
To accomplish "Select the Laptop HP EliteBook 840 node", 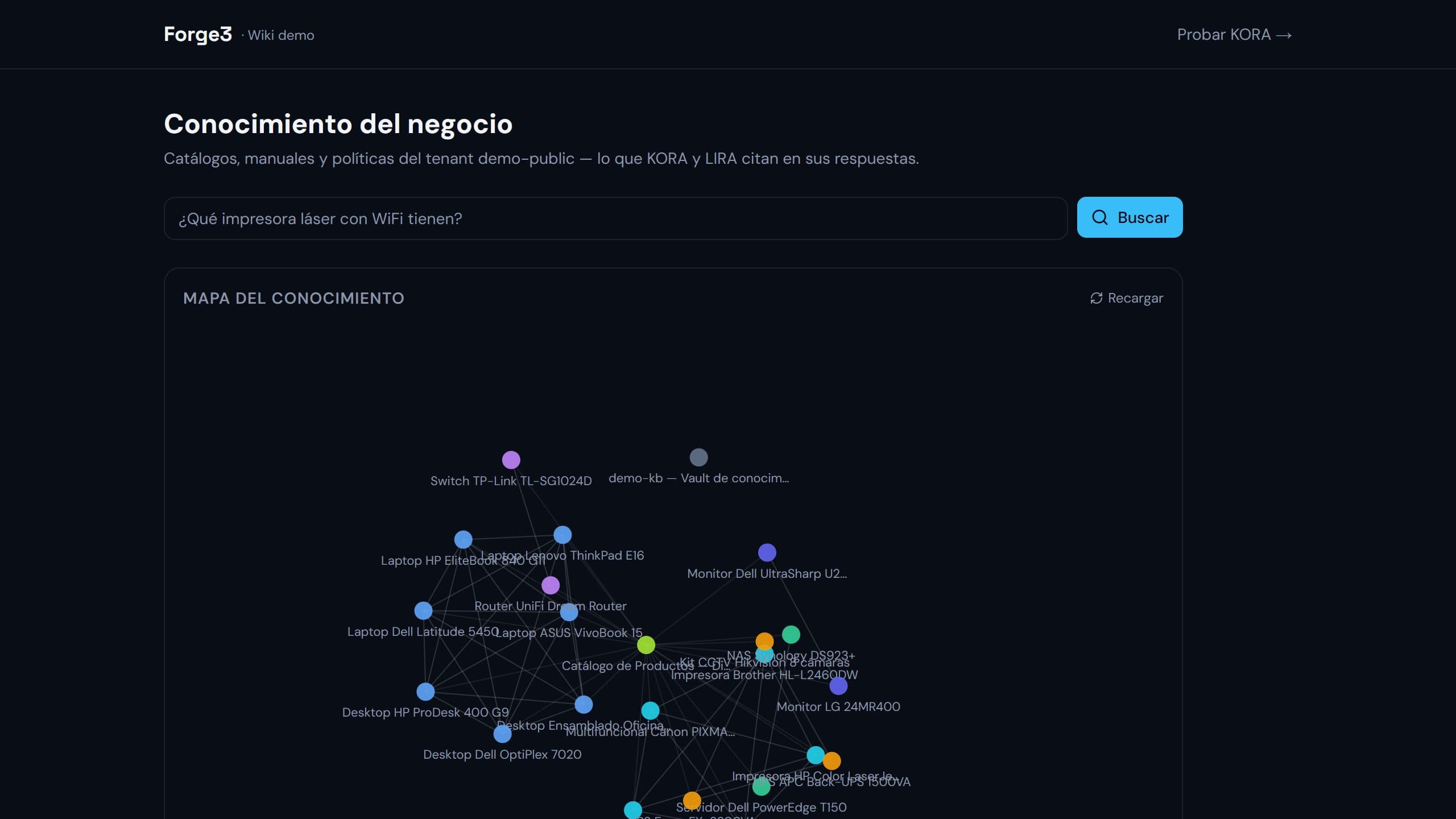I will (x=463, y=539).
